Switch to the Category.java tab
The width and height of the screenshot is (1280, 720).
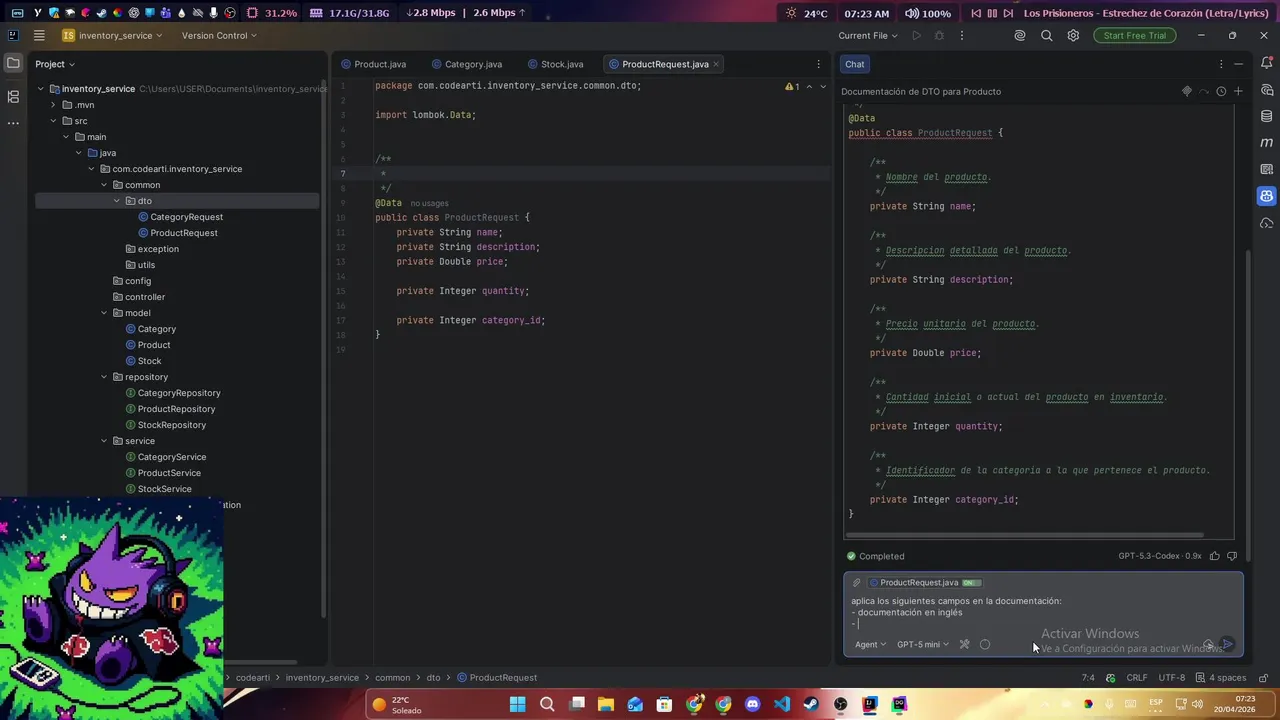pyautogui.click(x=467, y=64)
